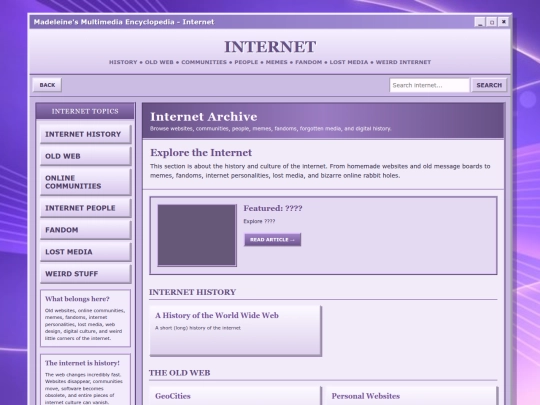
Task: Click the INTERNET HISTORY section heading
Action: pyautogui.click(x=193, y=292)
